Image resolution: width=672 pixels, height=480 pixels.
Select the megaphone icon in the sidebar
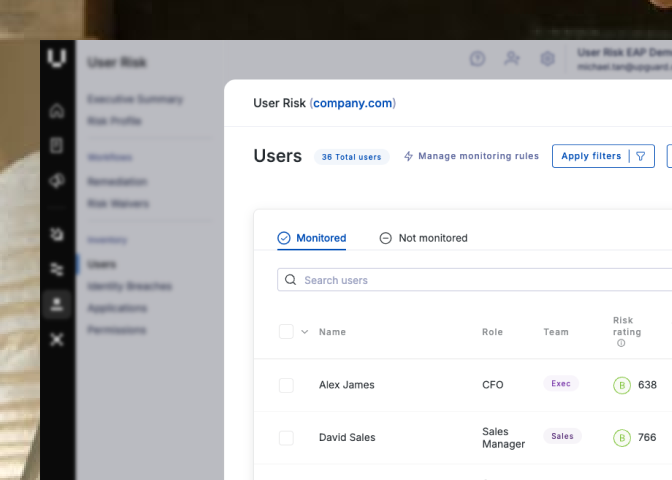57,181
